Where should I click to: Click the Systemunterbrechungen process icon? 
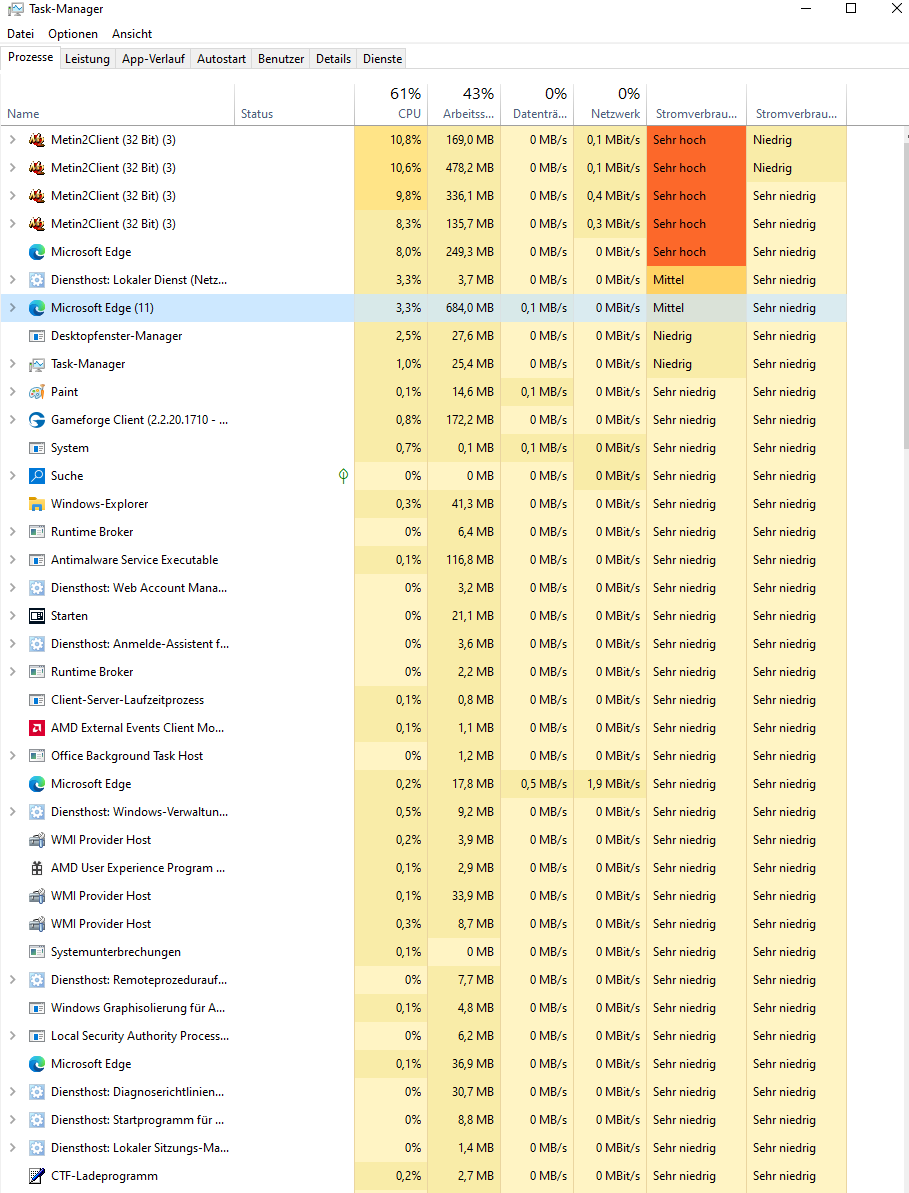pyautogui.click(x=37, y=952)
